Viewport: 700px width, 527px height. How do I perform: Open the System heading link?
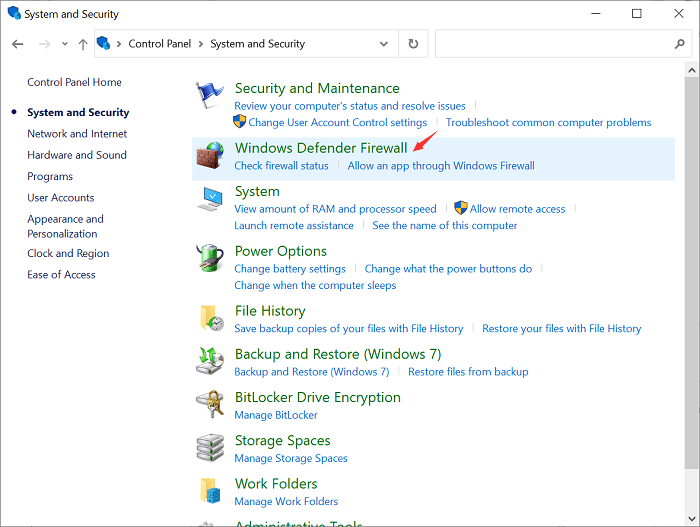(257, 191)
